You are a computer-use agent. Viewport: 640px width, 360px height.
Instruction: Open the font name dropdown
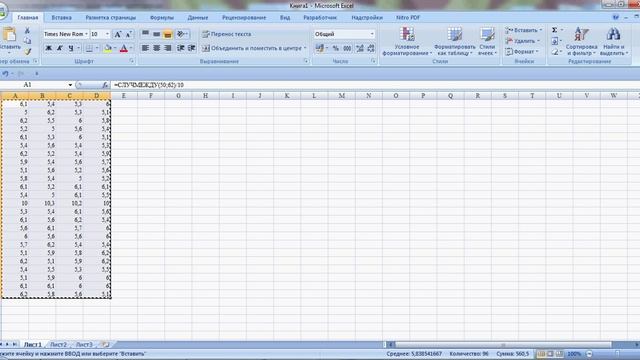click(x=86, y=34)
